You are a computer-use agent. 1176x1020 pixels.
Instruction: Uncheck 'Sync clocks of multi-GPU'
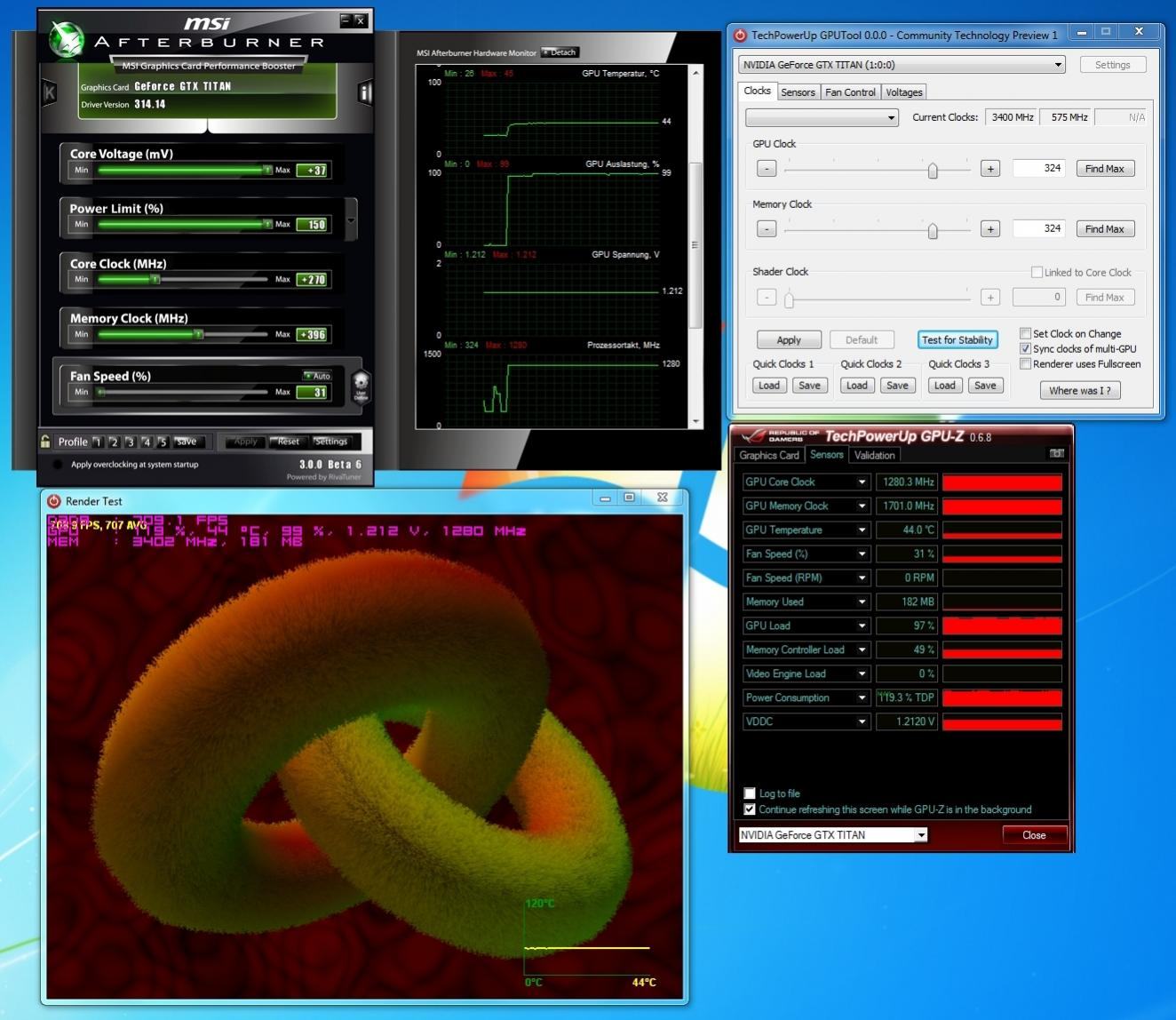pos(1025,348)
